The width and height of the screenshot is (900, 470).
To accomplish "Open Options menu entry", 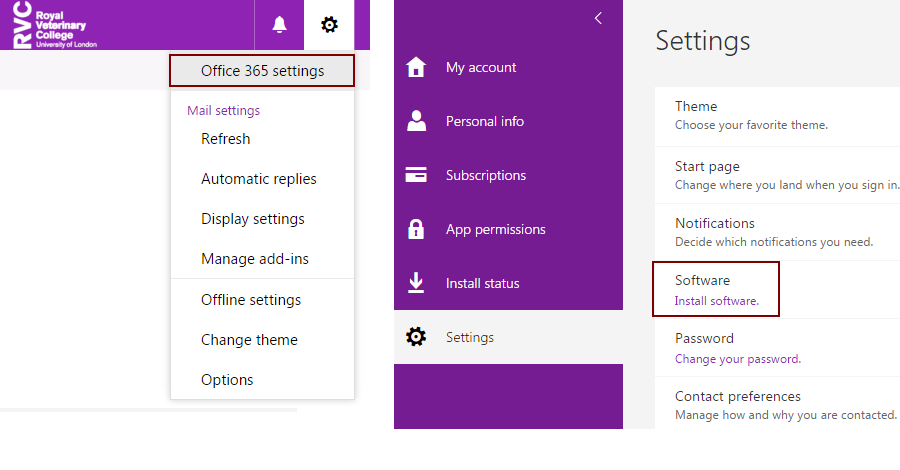I will 227,380.
